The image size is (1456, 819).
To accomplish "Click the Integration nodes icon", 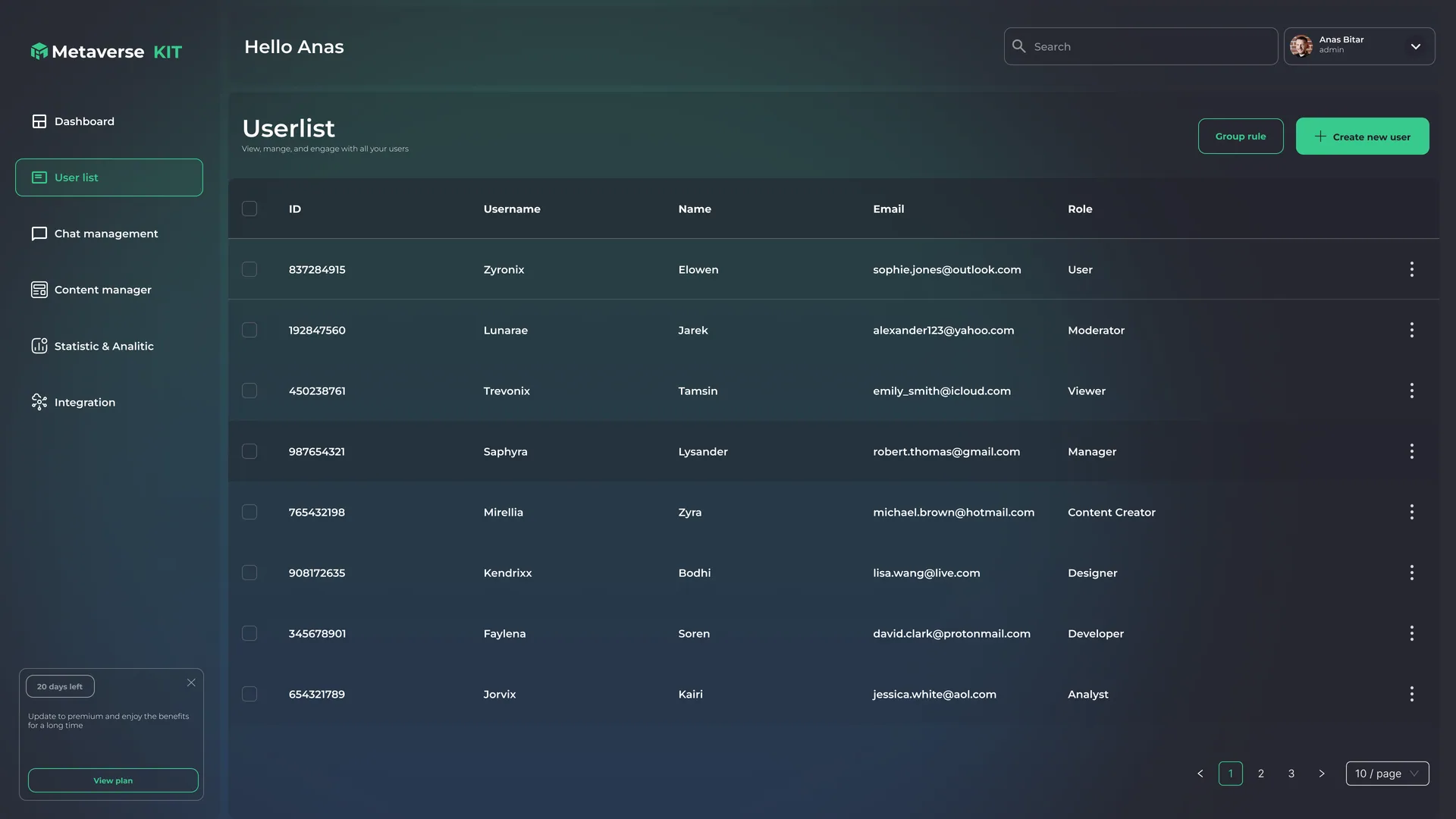I will (39, 402).
